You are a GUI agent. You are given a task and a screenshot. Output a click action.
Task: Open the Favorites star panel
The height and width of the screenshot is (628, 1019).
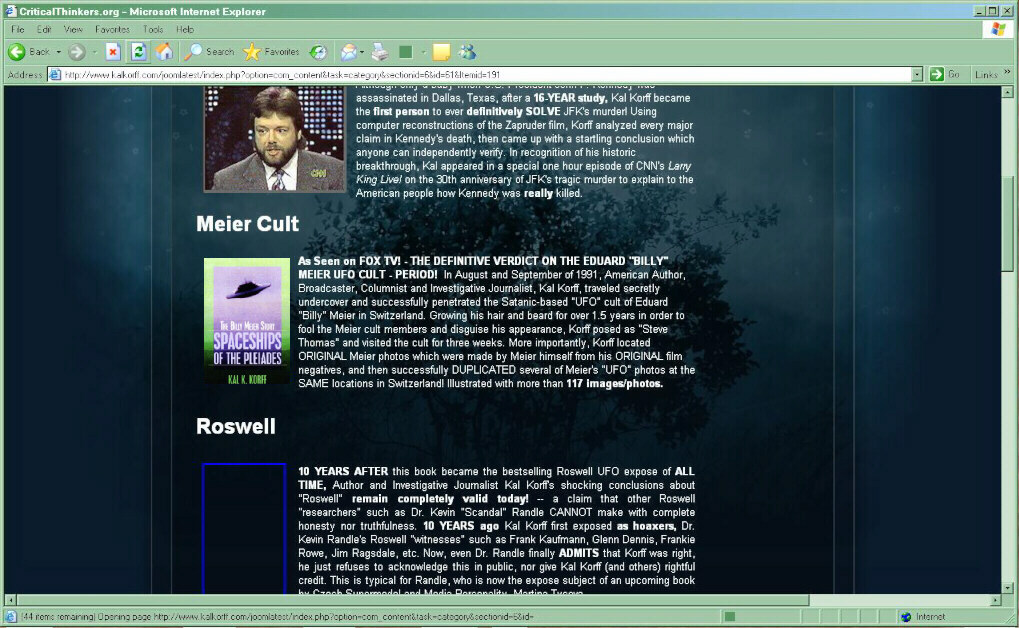click(x=271, y=51)
